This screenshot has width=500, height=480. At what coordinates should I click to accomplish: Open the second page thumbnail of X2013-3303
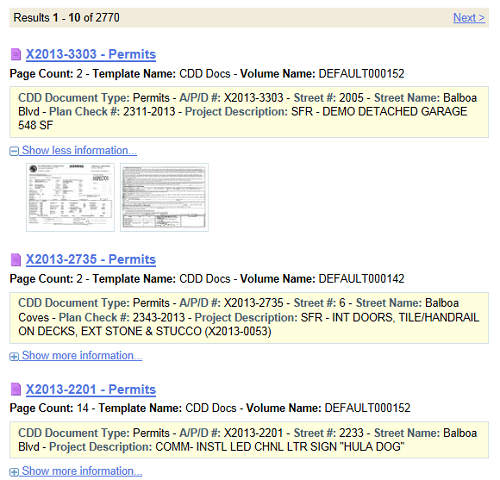[164, 197]
